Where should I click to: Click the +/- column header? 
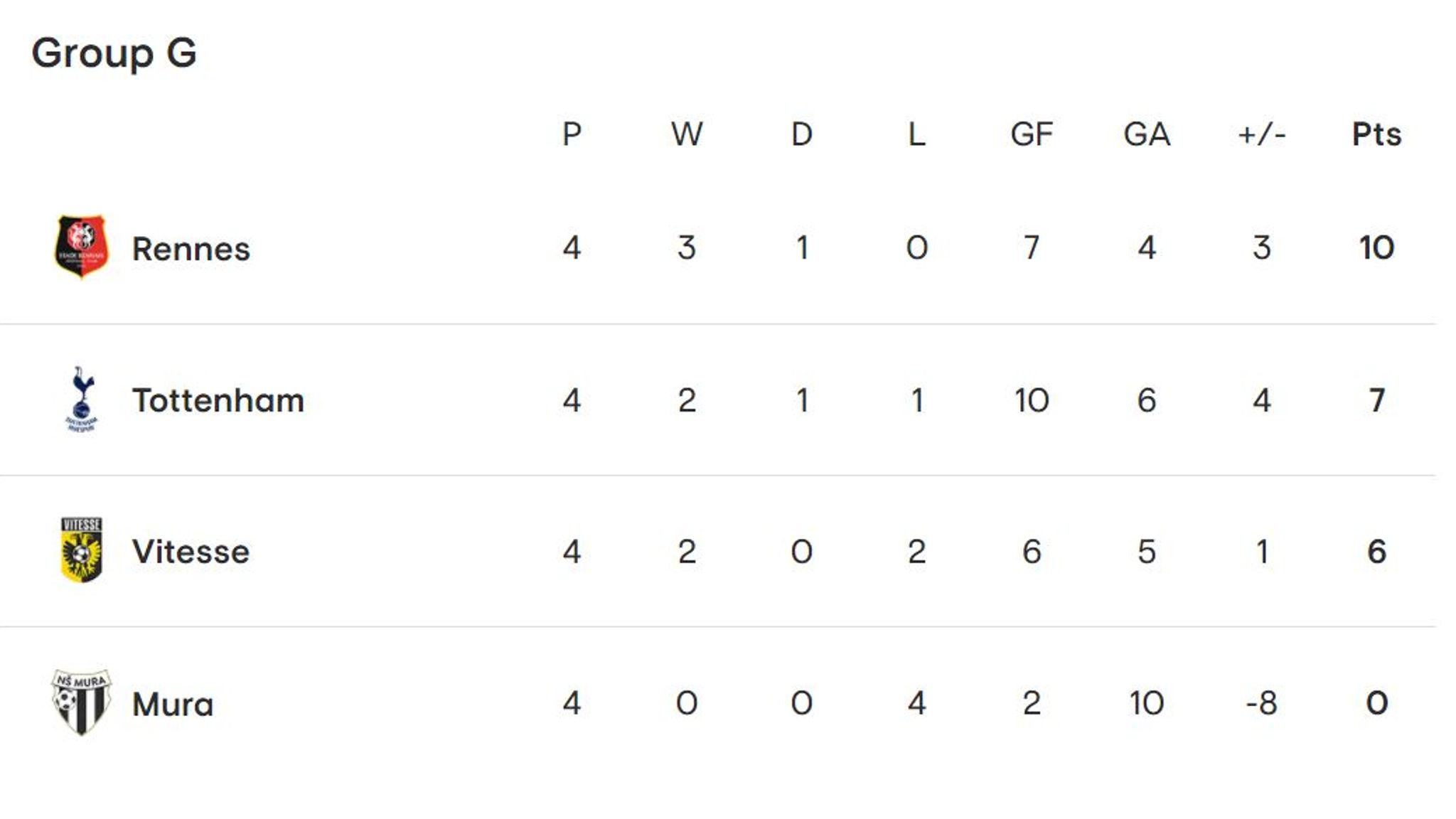pyautogui.click(x=1261, y=134)
